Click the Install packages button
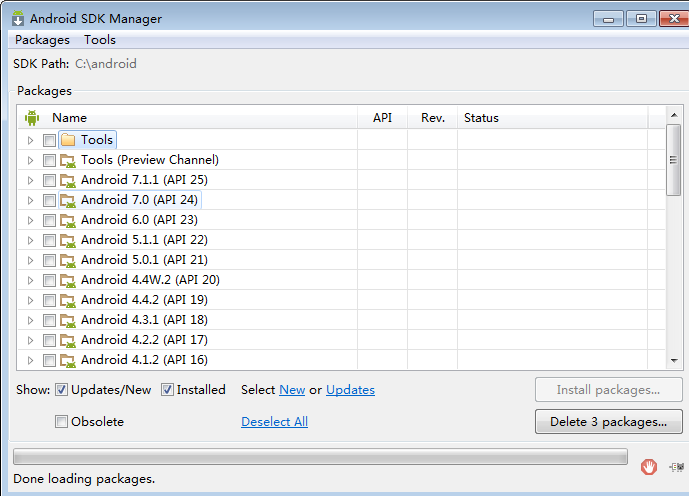This screenshot has width=689, height=496. (x=609, y=390)
